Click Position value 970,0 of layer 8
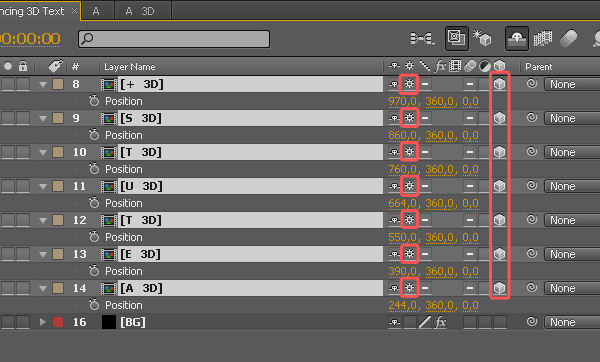The image size is (600, 362). tap(403, 101)
